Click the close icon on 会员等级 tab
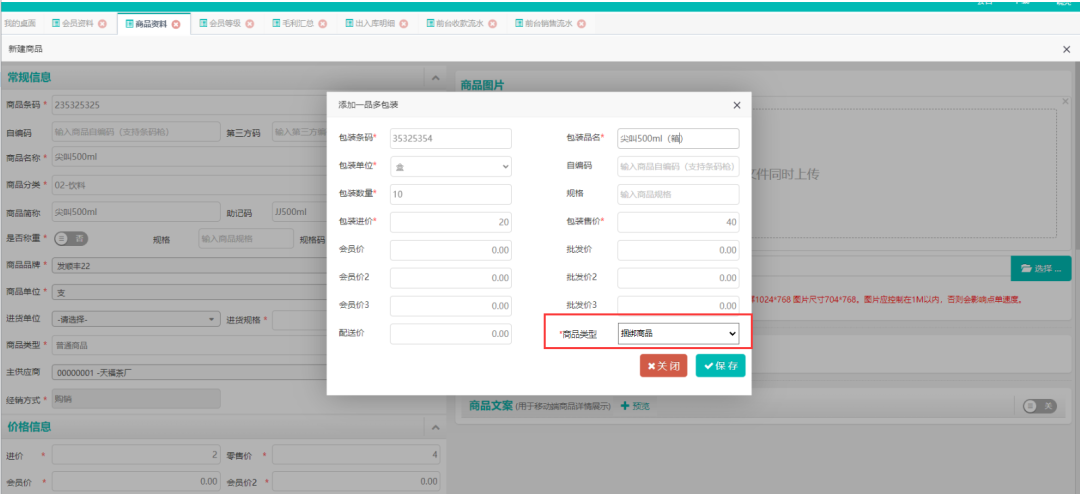 pos(249,24)
